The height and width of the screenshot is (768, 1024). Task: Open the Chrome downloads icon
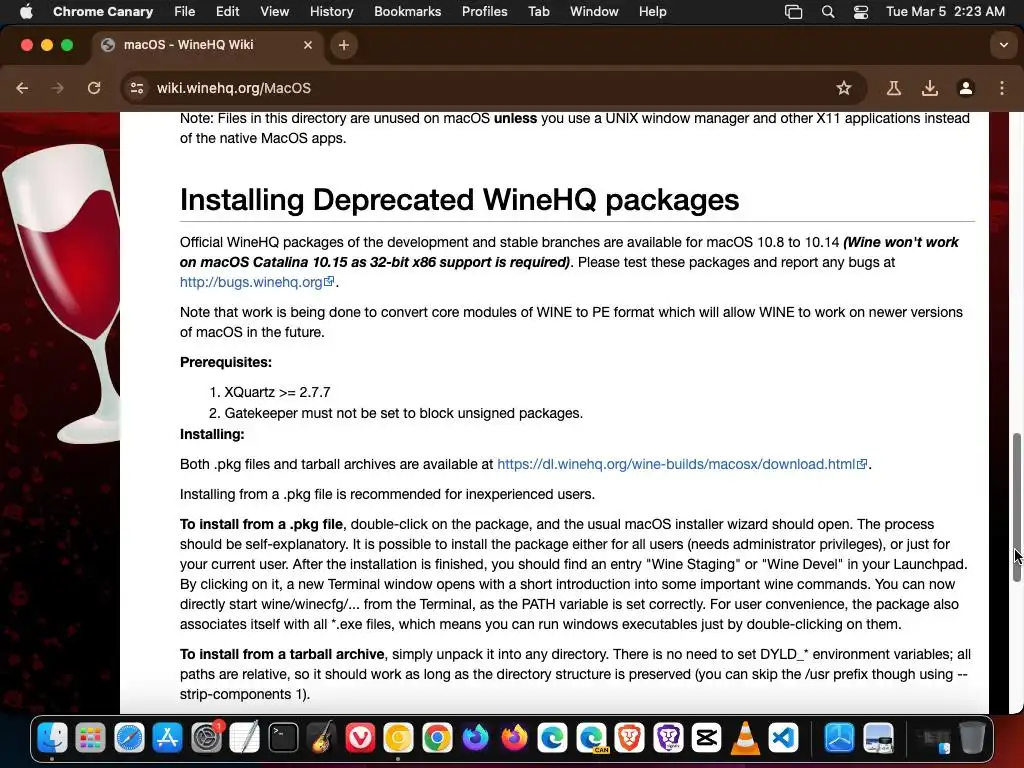[929, 88]
